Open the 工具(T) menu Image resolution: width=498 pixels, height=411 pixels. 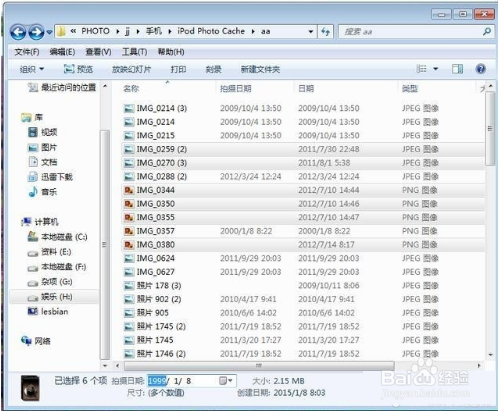(x=134, y=52)
